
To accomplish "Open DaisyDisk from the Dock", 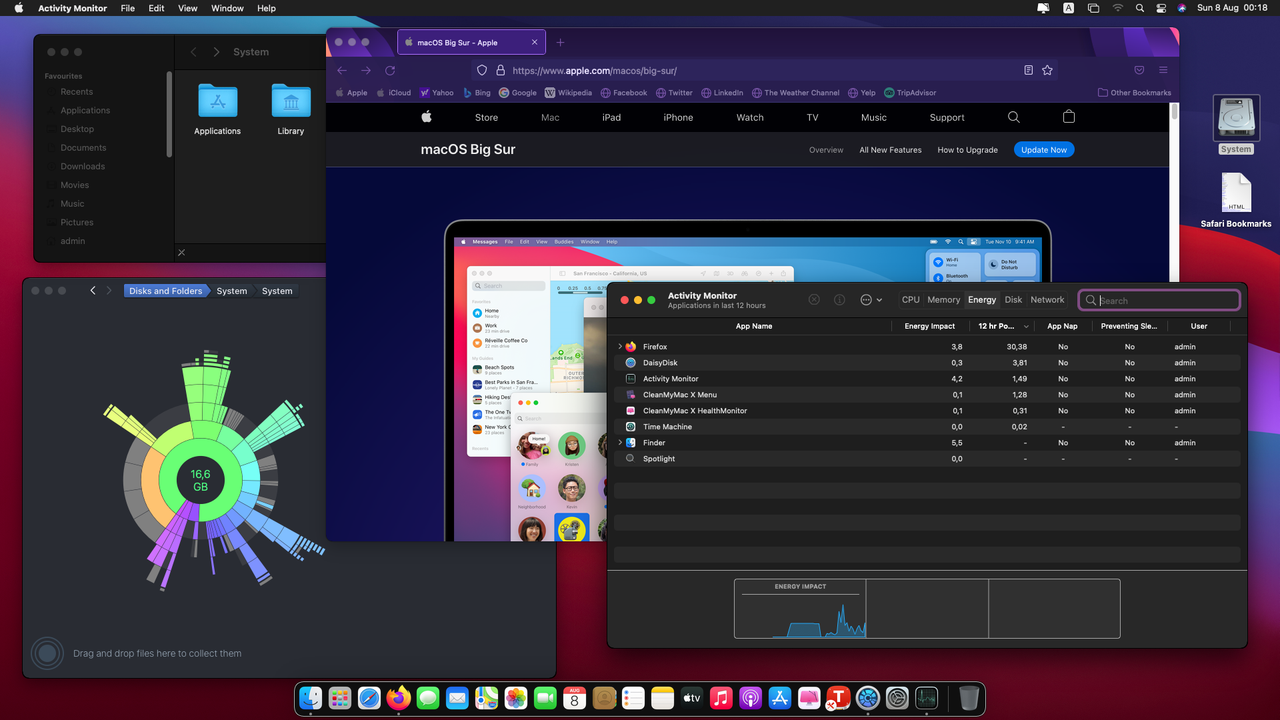I will (x=867, y=698).
